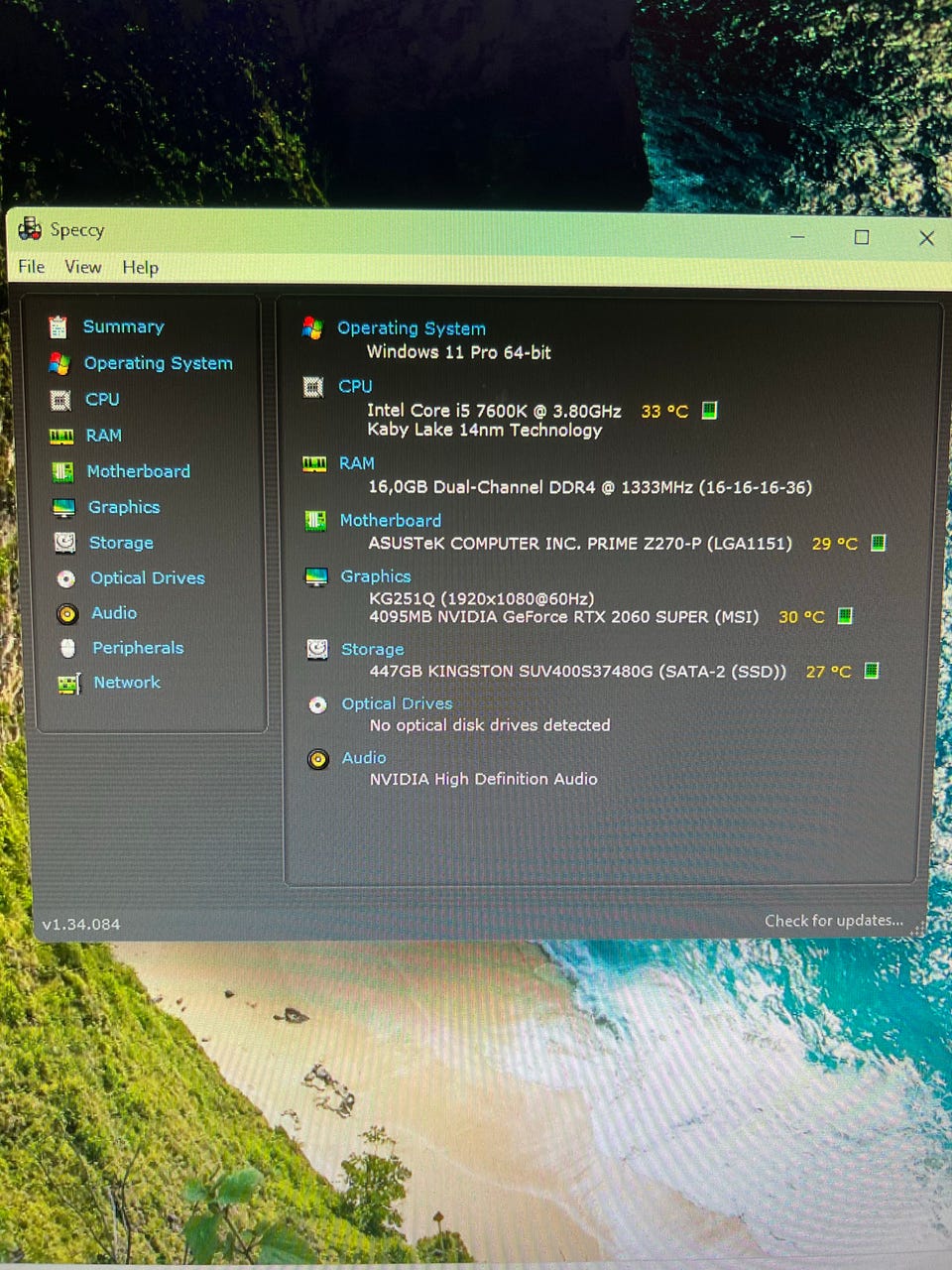
Task: Click the Peripherals mouse icon in sidebar
Action: (x=67, y=648)
